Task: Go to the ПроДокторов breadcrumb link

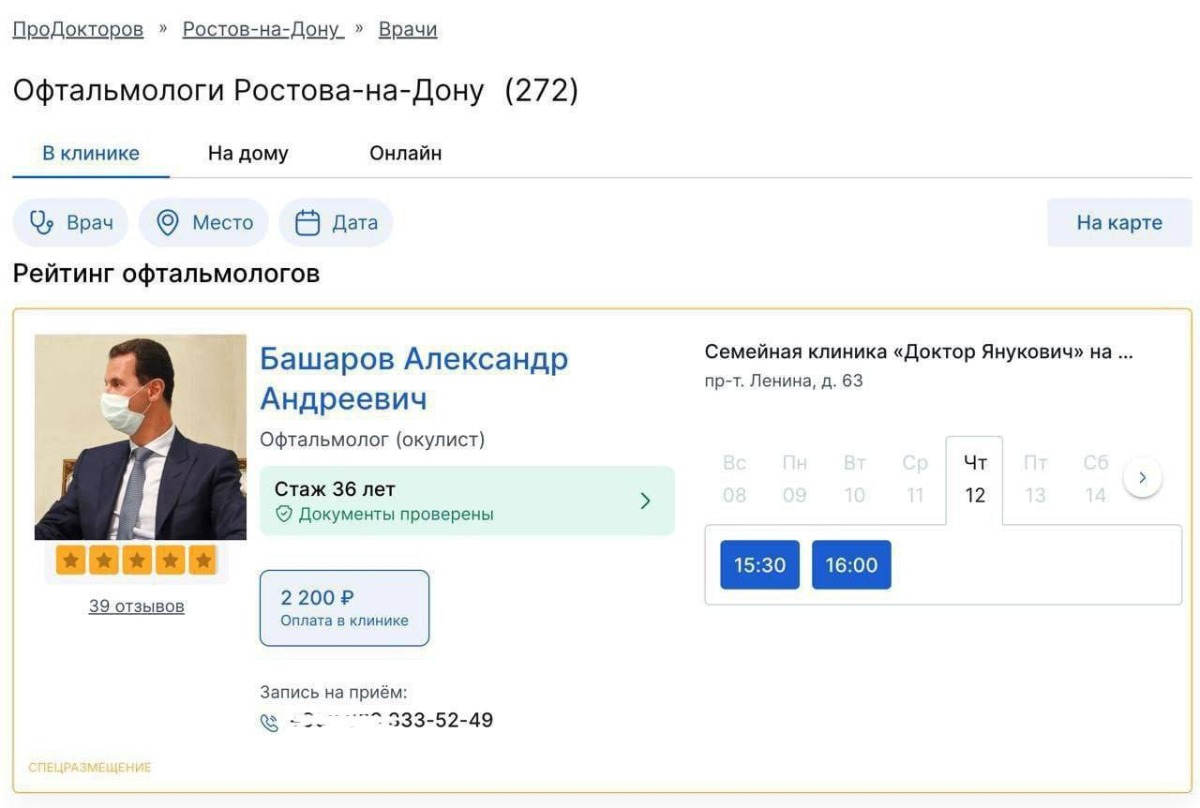Action: tap(78, 29)
